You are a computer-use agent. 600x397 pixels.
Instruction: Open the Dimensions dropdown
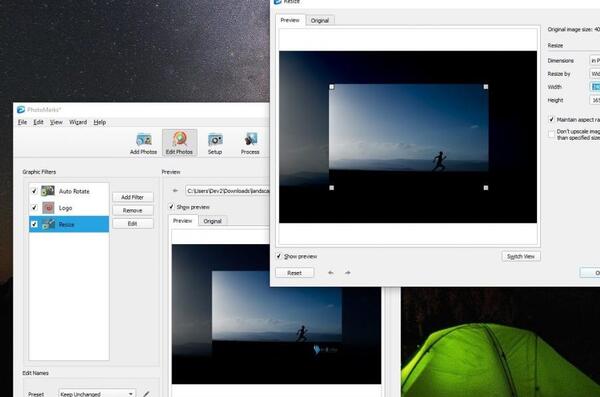(595, 60)
